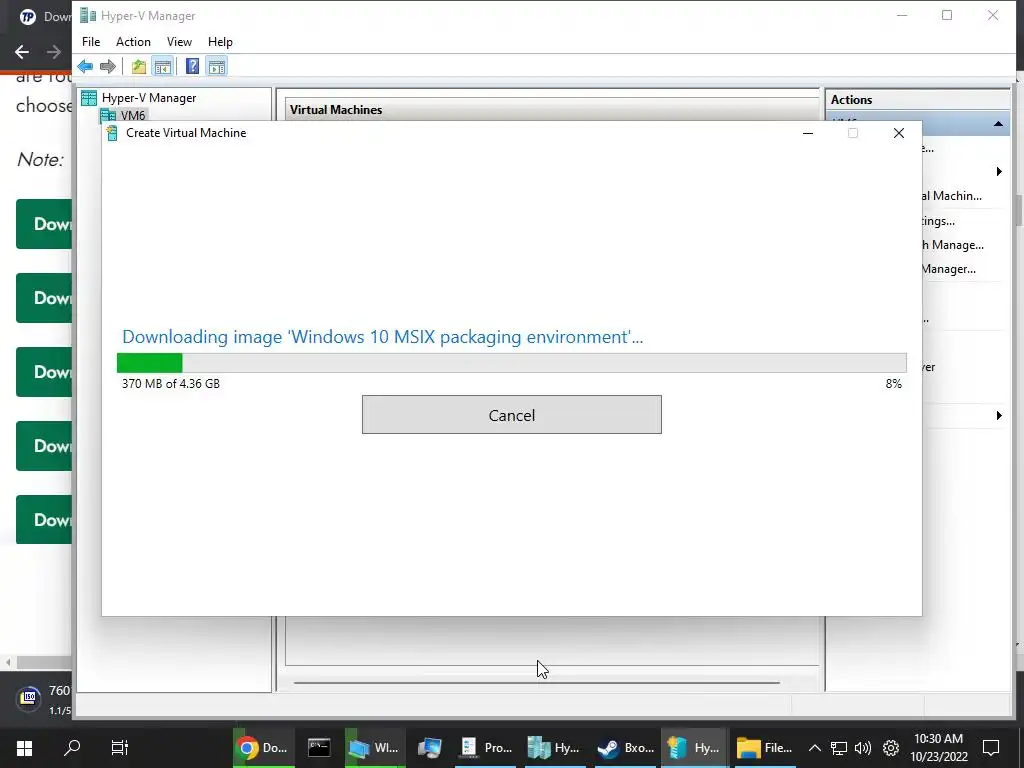The width and height of the screenshot is (1024, 768).
Task: Open the Action menu in Hyper-V Manager
Action: (133, 42)
